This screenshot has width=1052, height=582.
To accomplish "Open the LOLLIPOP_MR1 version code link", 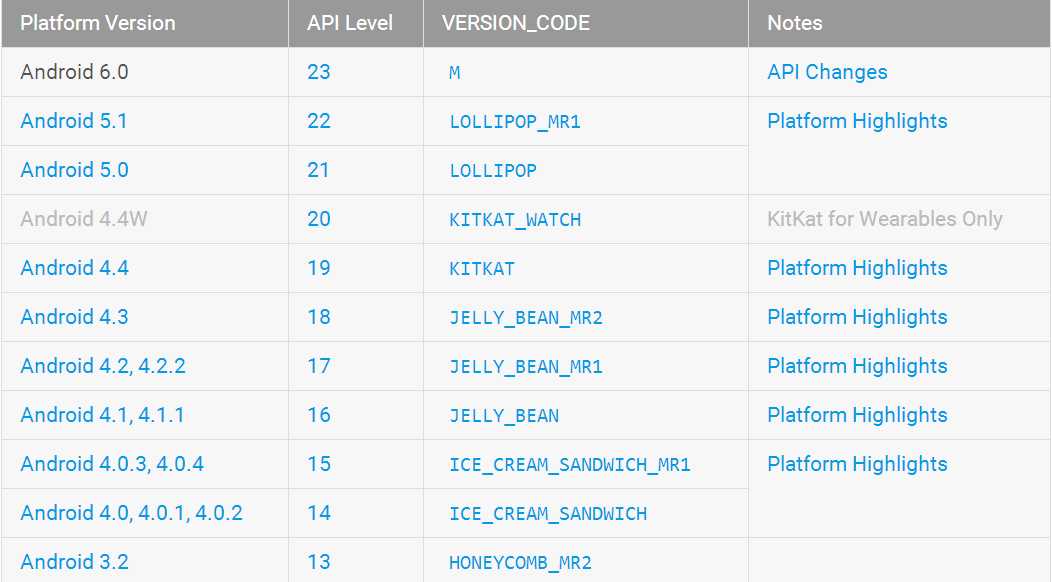I will point(515,122).
